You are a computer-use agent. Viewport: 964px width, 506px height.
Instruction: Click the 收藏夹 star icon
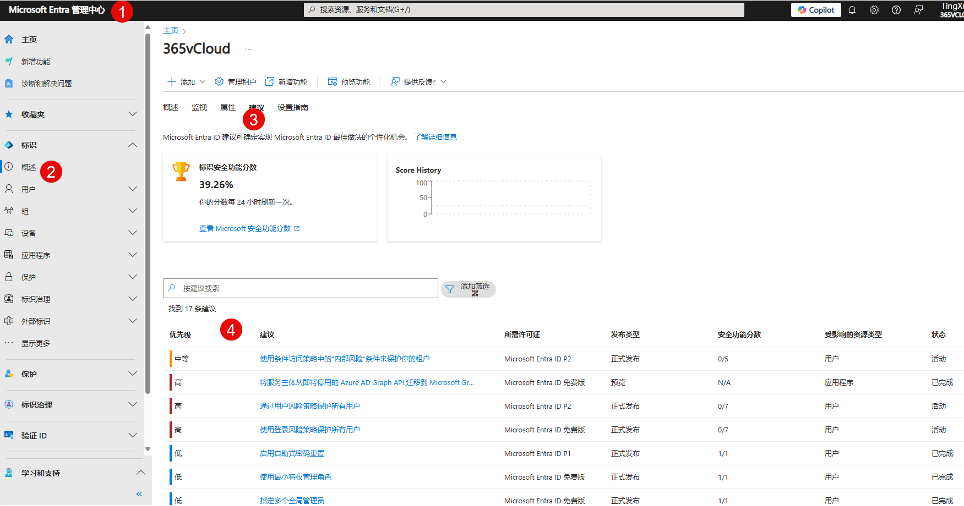[9, 114]
